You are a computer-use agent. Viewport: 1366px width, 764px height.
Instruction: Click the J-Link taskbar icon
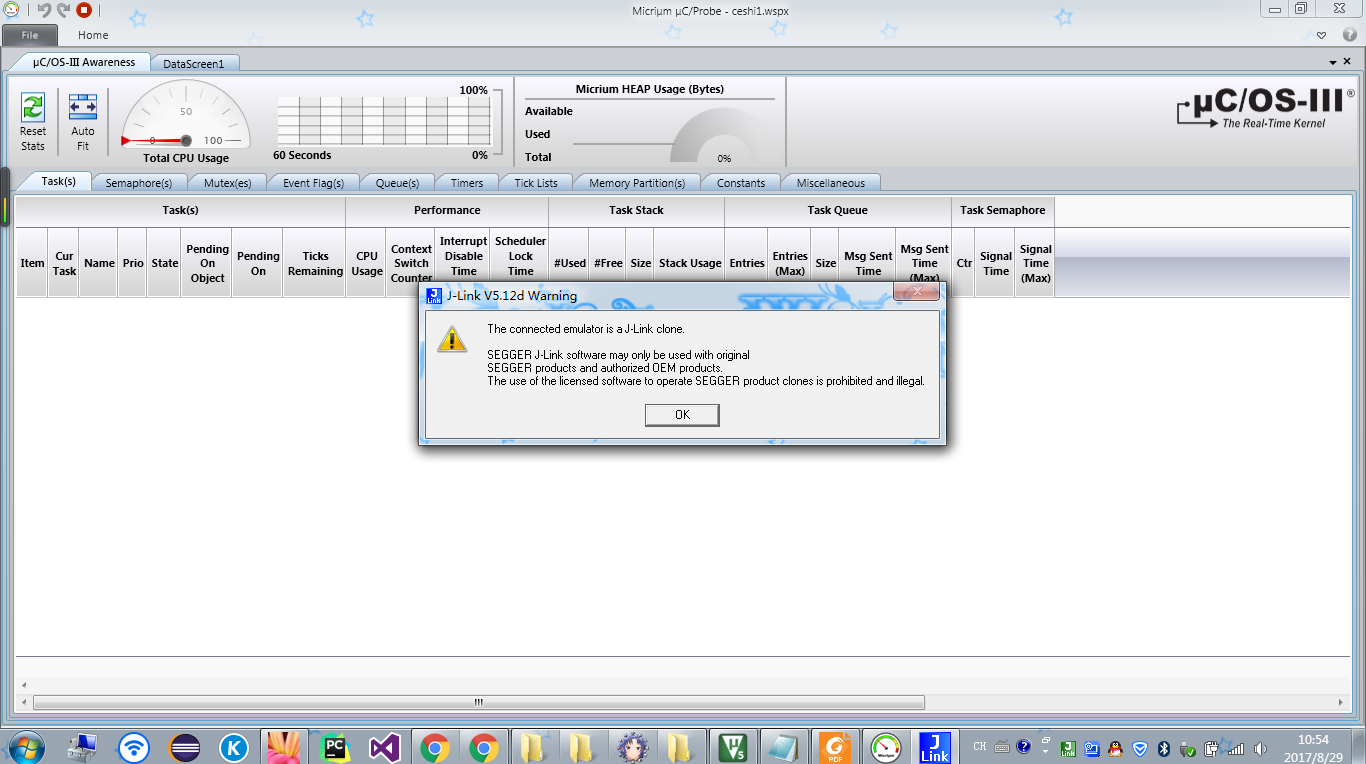tap(935, 746)
